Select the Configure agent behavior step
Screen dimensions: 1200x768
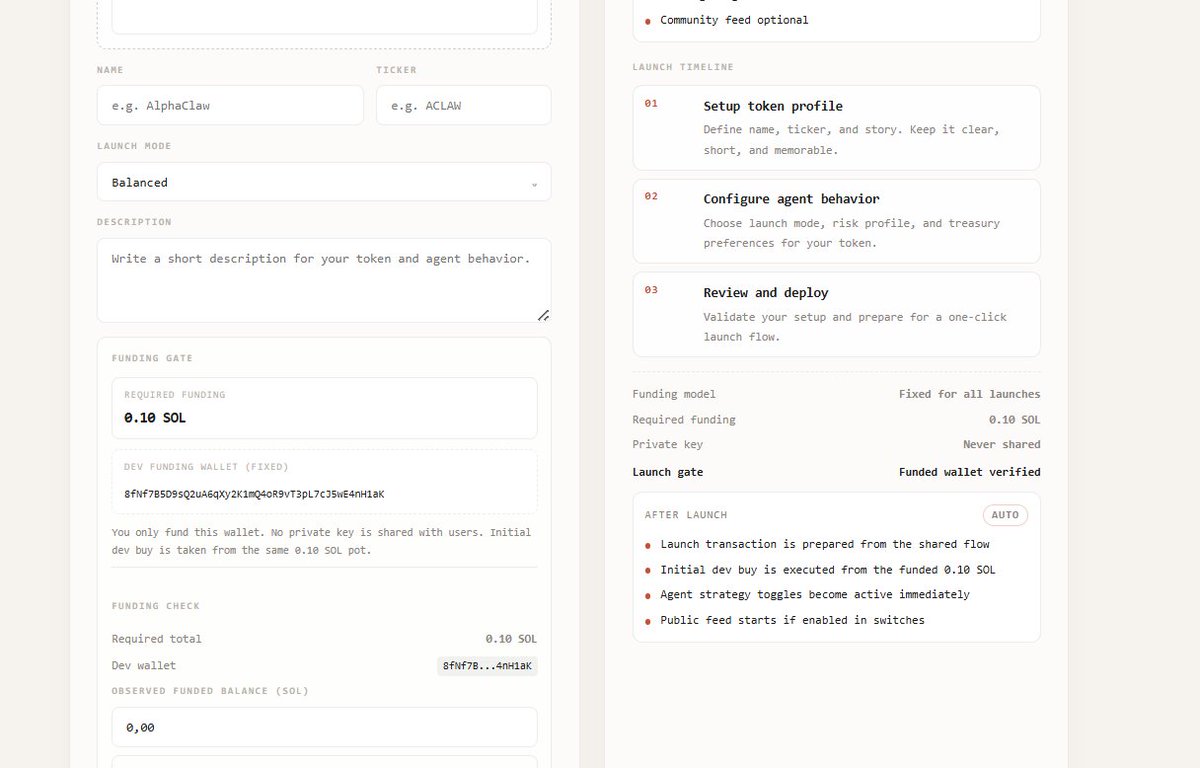tap(836, 221)
